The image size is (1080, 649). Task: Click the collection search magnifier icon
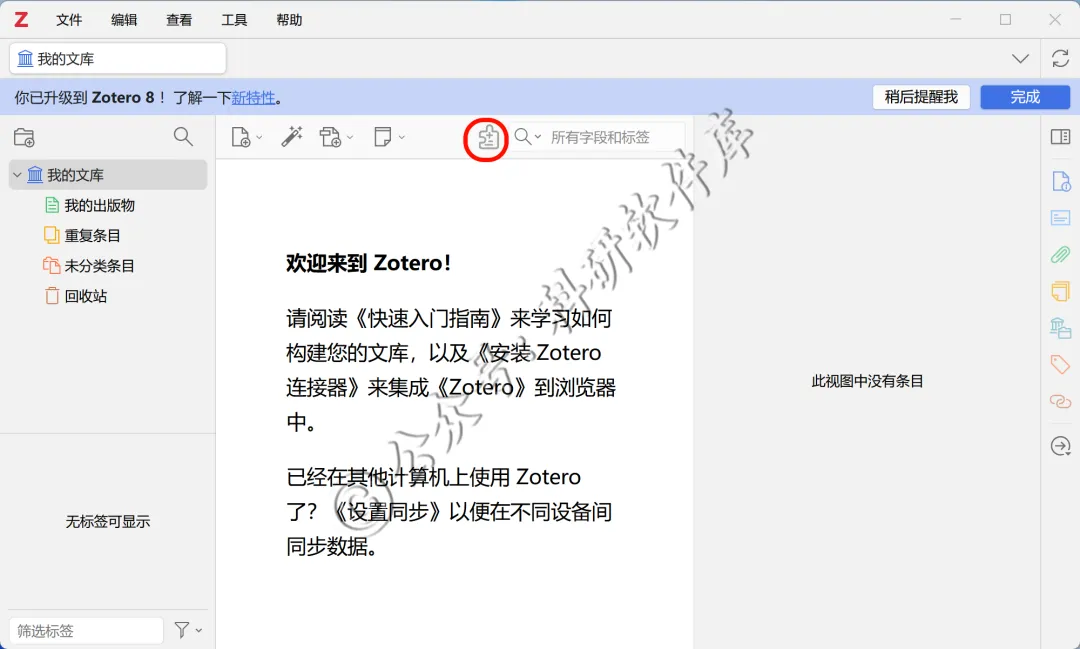(183, 136)
